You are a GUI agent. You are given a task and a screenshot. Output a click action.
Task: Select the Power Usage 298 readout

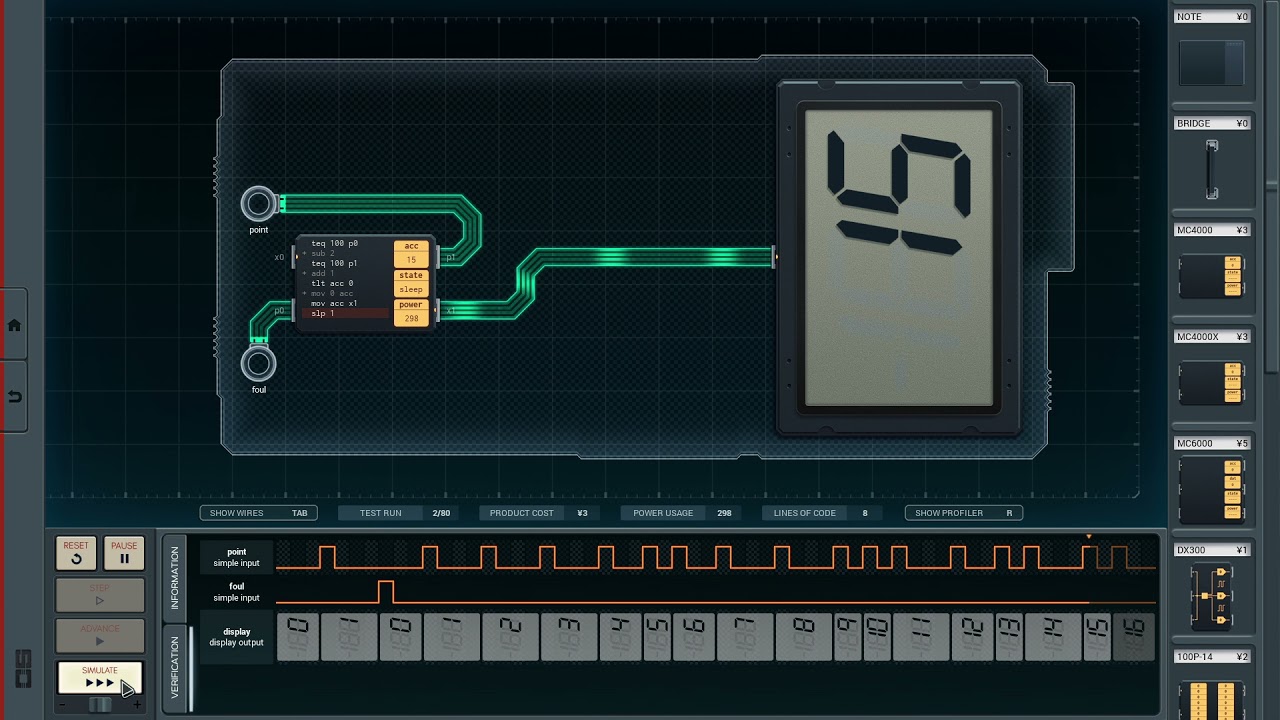point(679,513)
